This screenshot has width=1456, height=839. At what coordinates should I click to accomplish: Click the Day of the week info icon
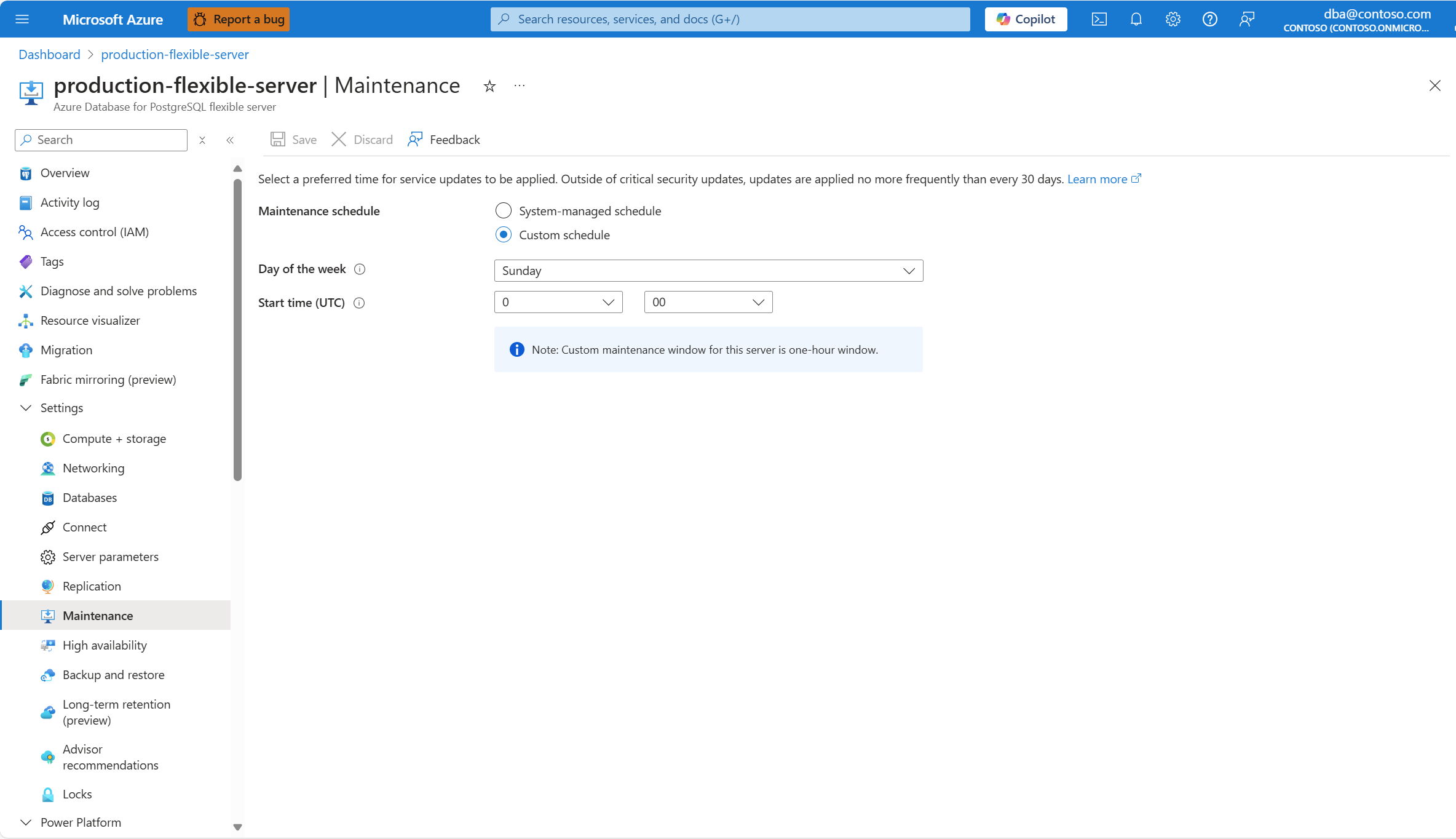(360, 269)
